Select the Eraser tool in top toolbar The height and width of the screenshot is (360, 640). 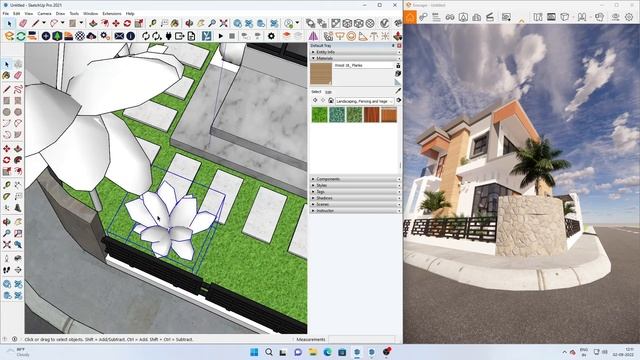[23, 23]
